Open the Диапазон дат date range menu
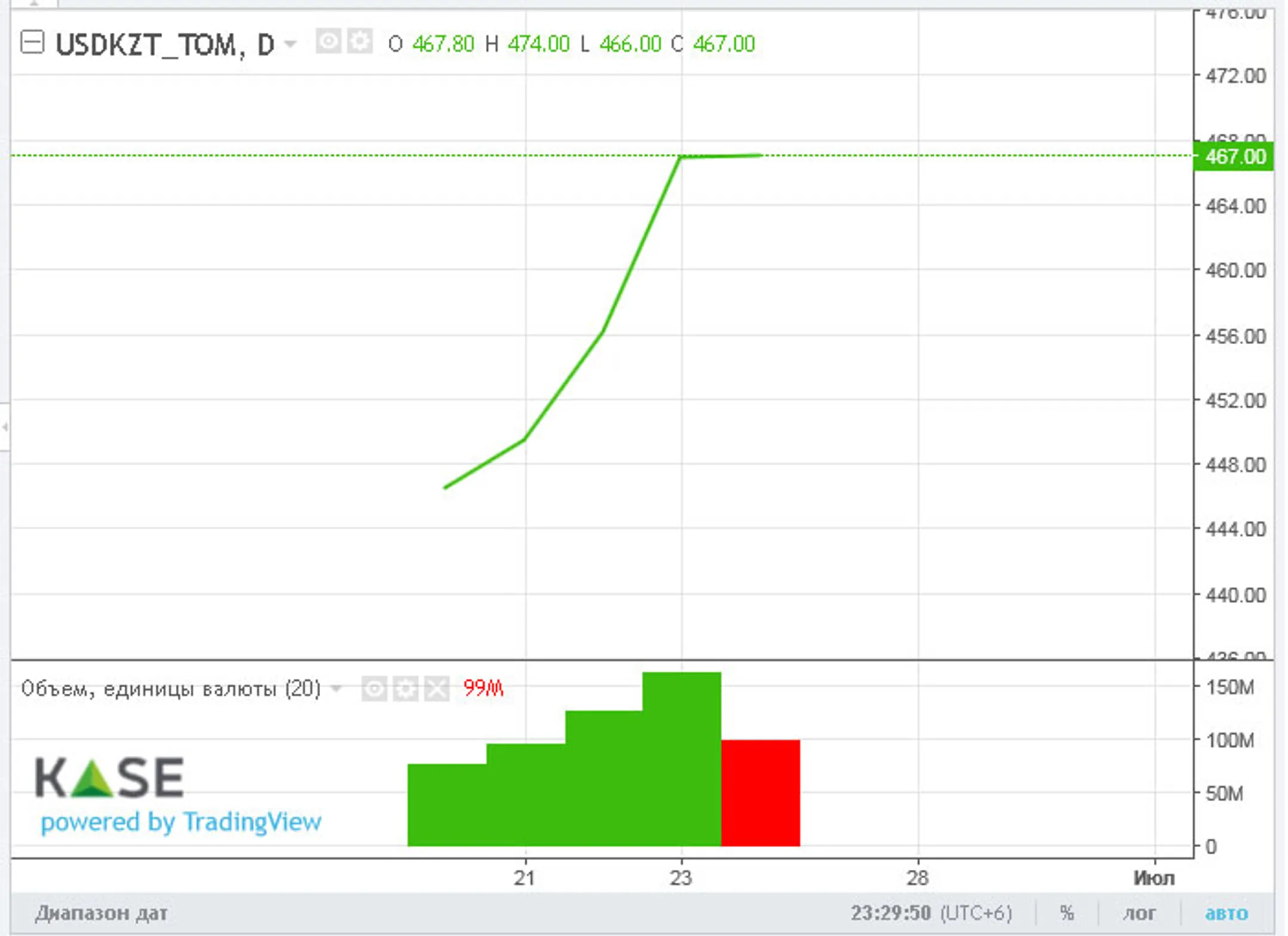Screen dimensions: 1288x936 101,913
